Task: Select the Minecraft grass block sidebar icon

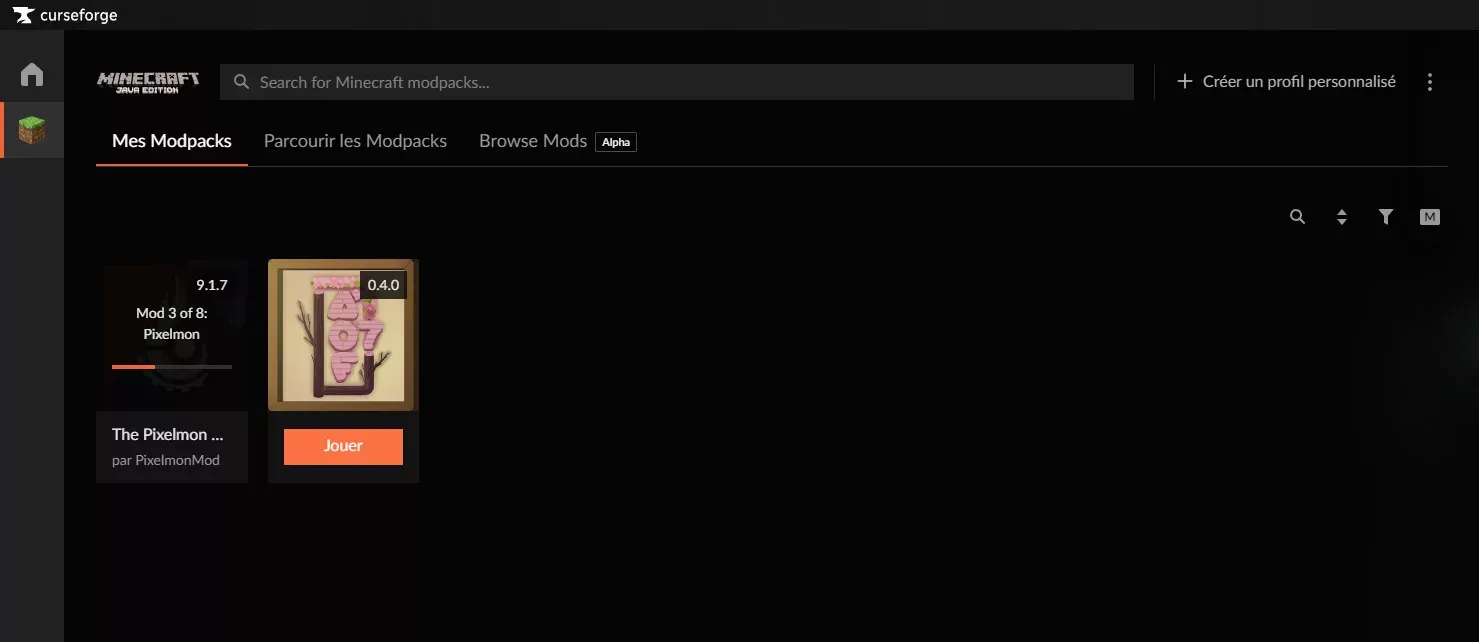Action: tap(32, 130)
